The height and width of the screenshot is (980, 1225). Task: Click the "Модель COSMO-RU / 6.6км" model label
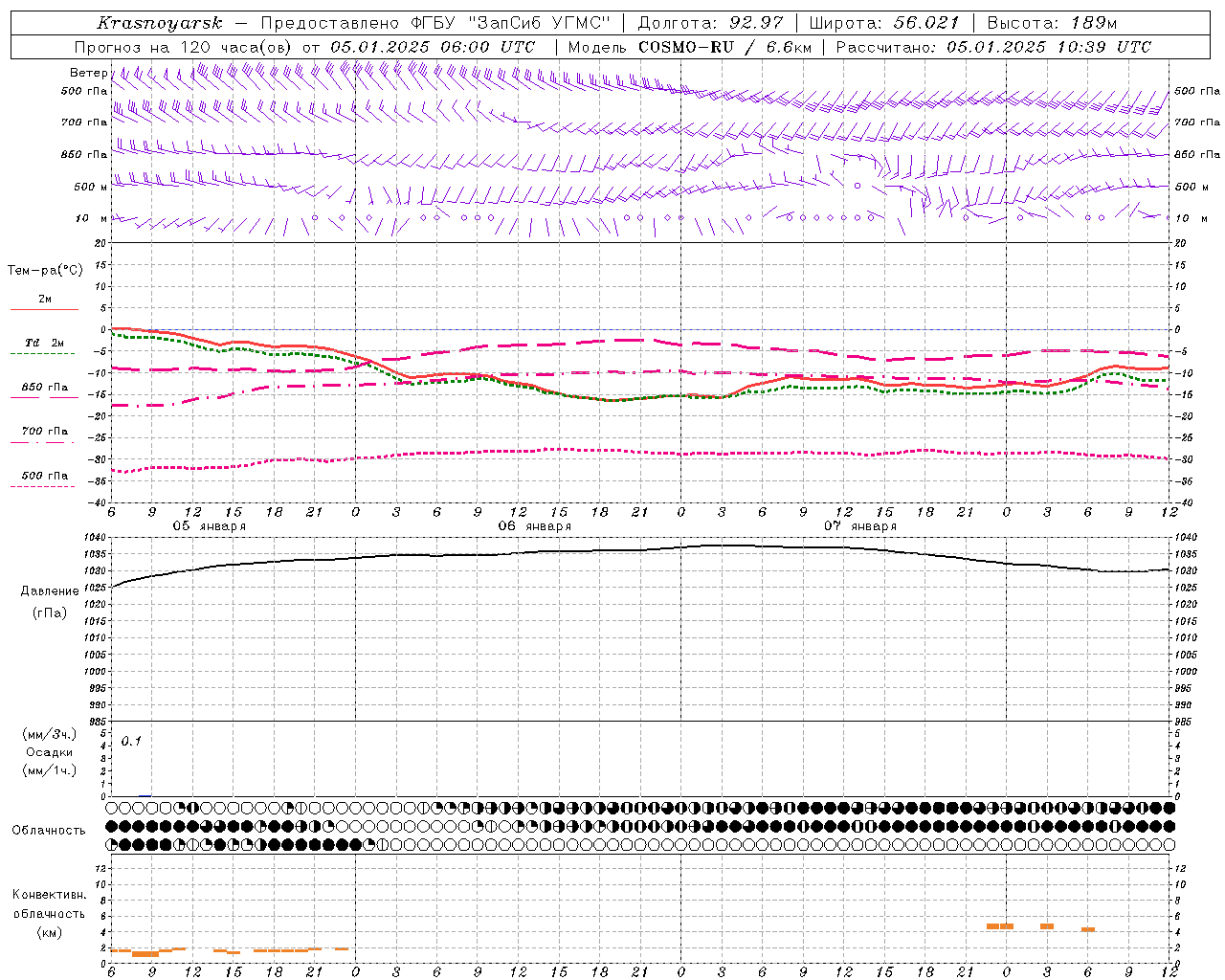(x=689, y=47)
